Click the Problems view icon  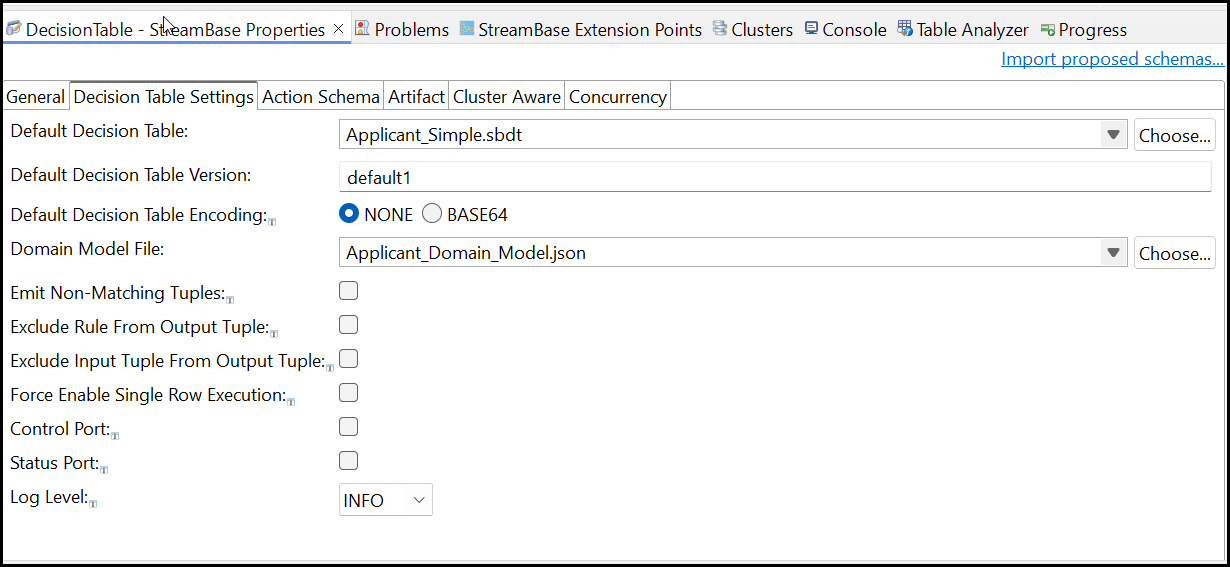coord(362,29)
